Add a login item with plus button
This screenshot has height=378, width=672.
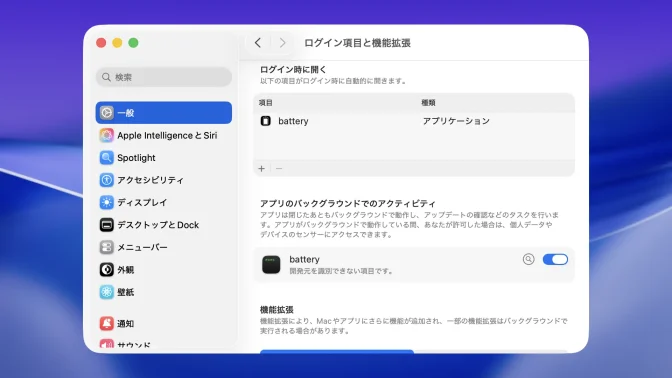tap(261, 168)
